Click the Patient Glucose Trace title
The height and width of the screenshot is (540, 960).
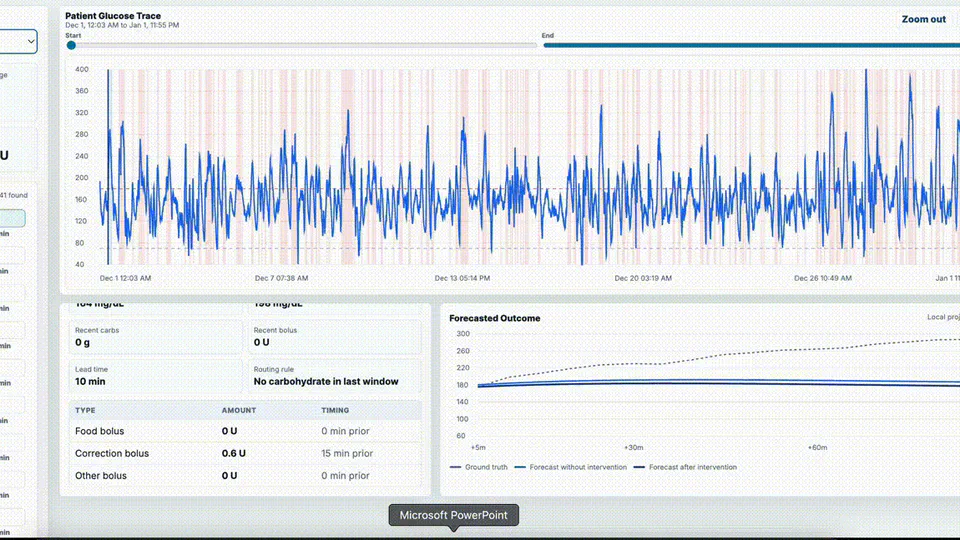coord(113,16)
